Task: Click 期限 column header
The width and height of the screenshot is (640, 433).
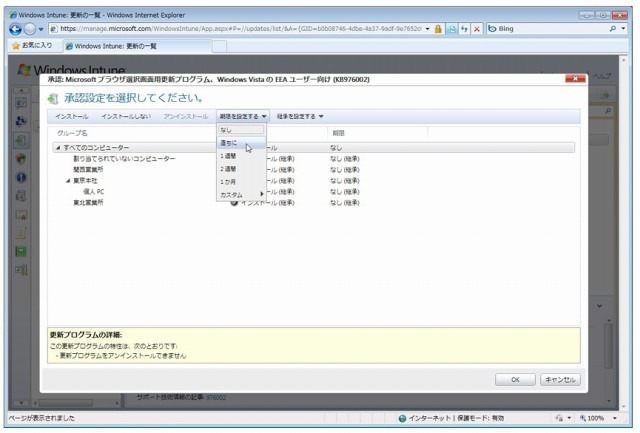Action: pos(338,133)
